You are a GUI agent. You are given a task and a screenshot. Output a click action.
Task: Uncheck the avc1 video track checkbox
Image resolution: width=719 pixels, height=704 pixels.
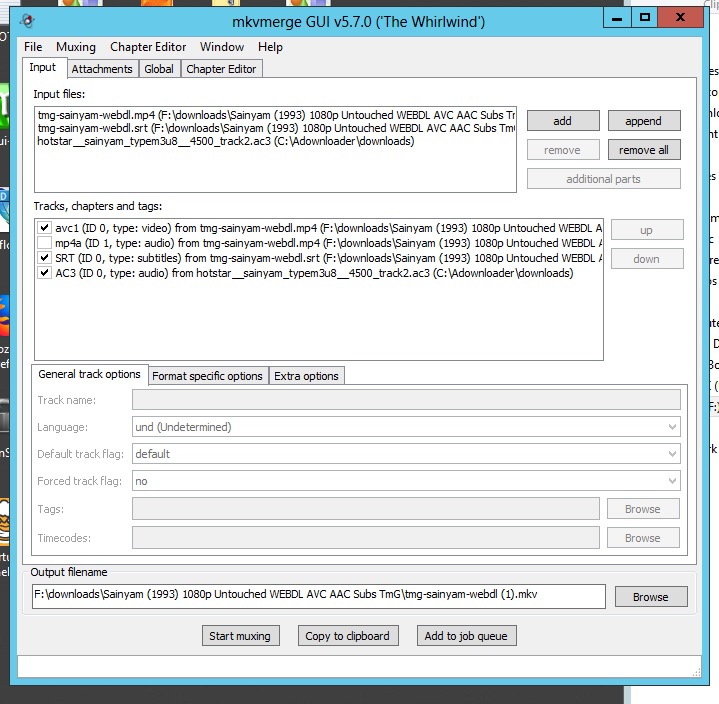pos(44,228)
